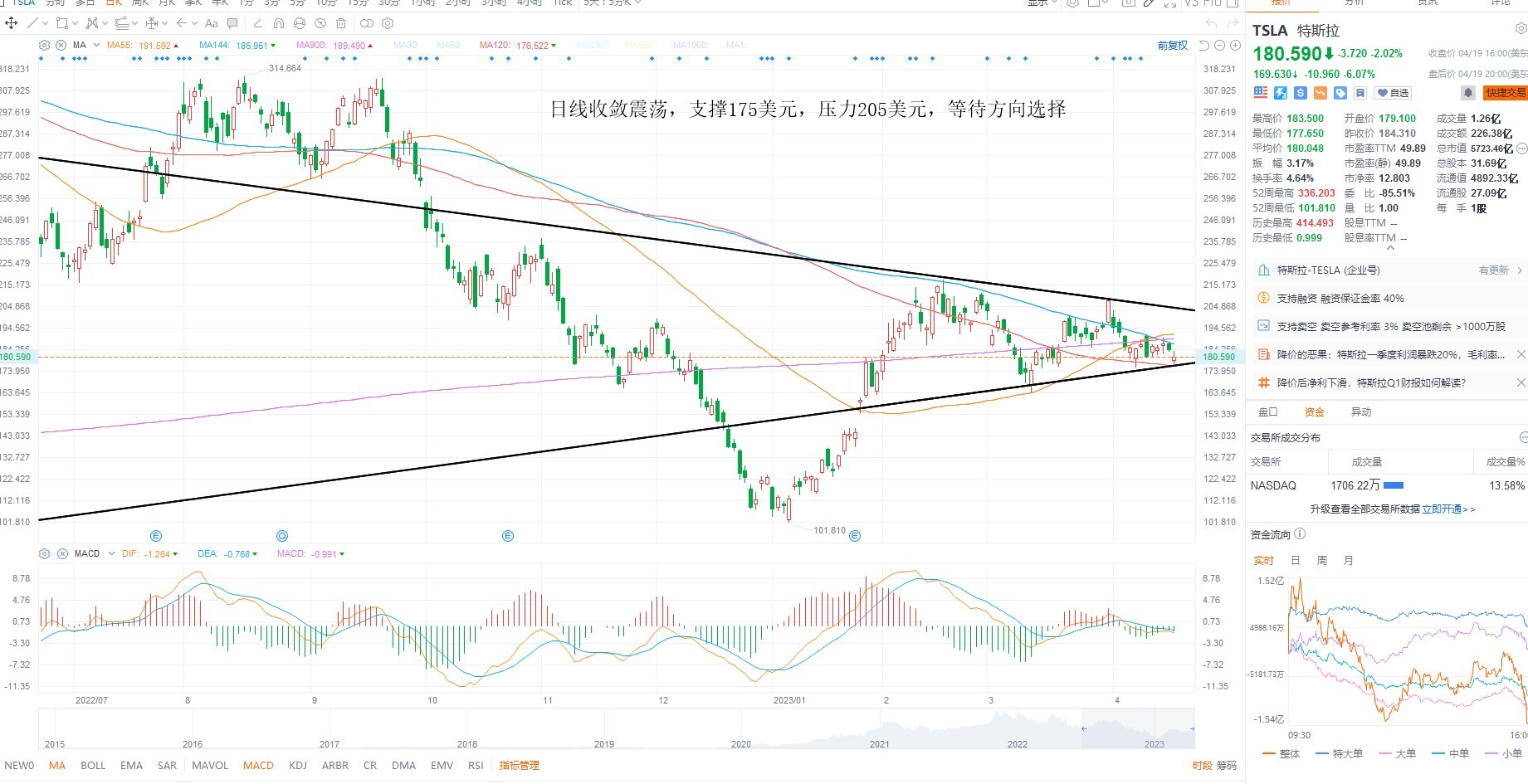Select the 周 capital flow tab
The image size is (1528, 784).
[1322, 561]
